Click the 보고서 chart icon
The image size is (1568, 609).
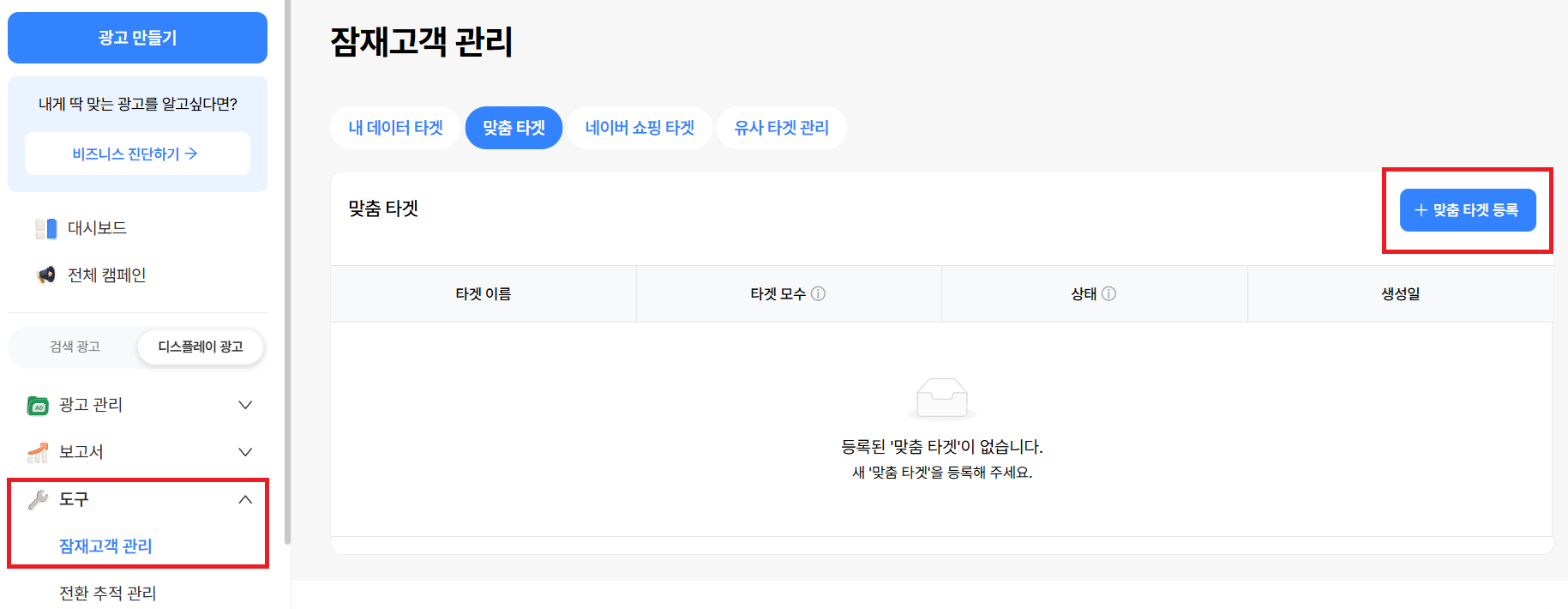click(38, 452)
